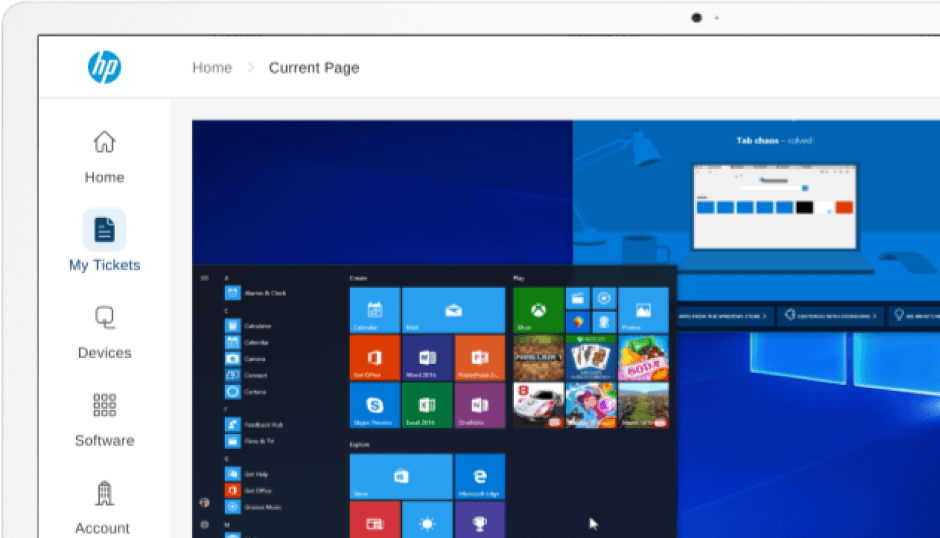Click the Microsoft Solitaire Collection tile
The image size is (940, 538).
[x=591, y=357]
